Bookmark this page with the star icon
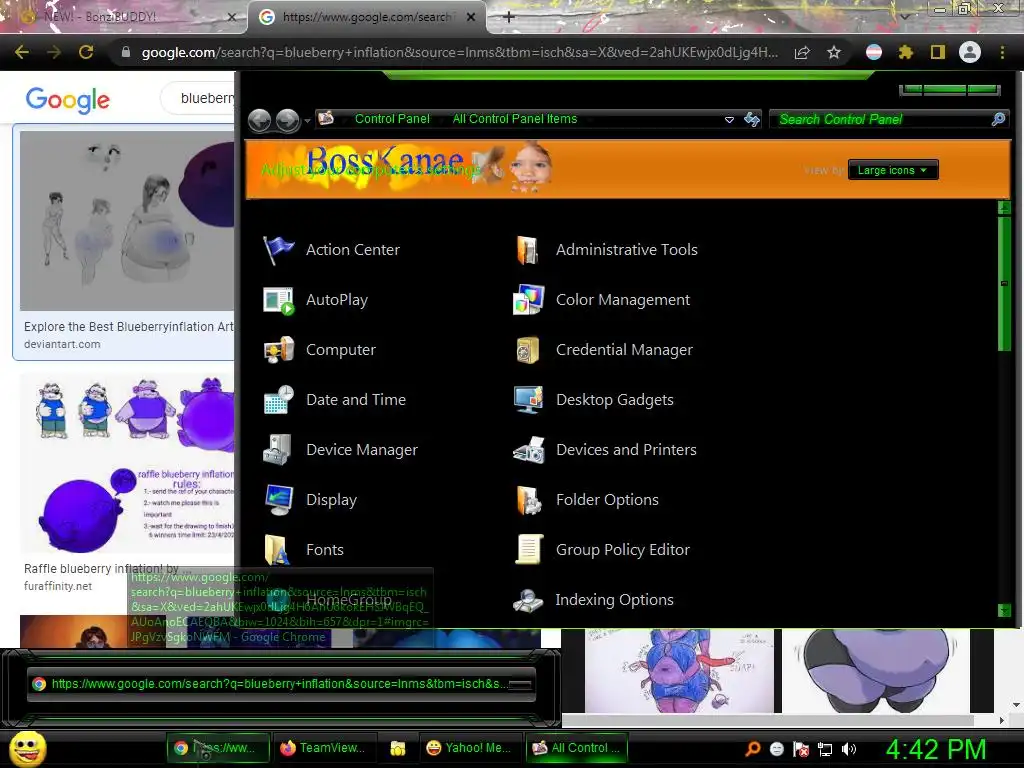The image size is (1024, 768). (x=834, y=52)
